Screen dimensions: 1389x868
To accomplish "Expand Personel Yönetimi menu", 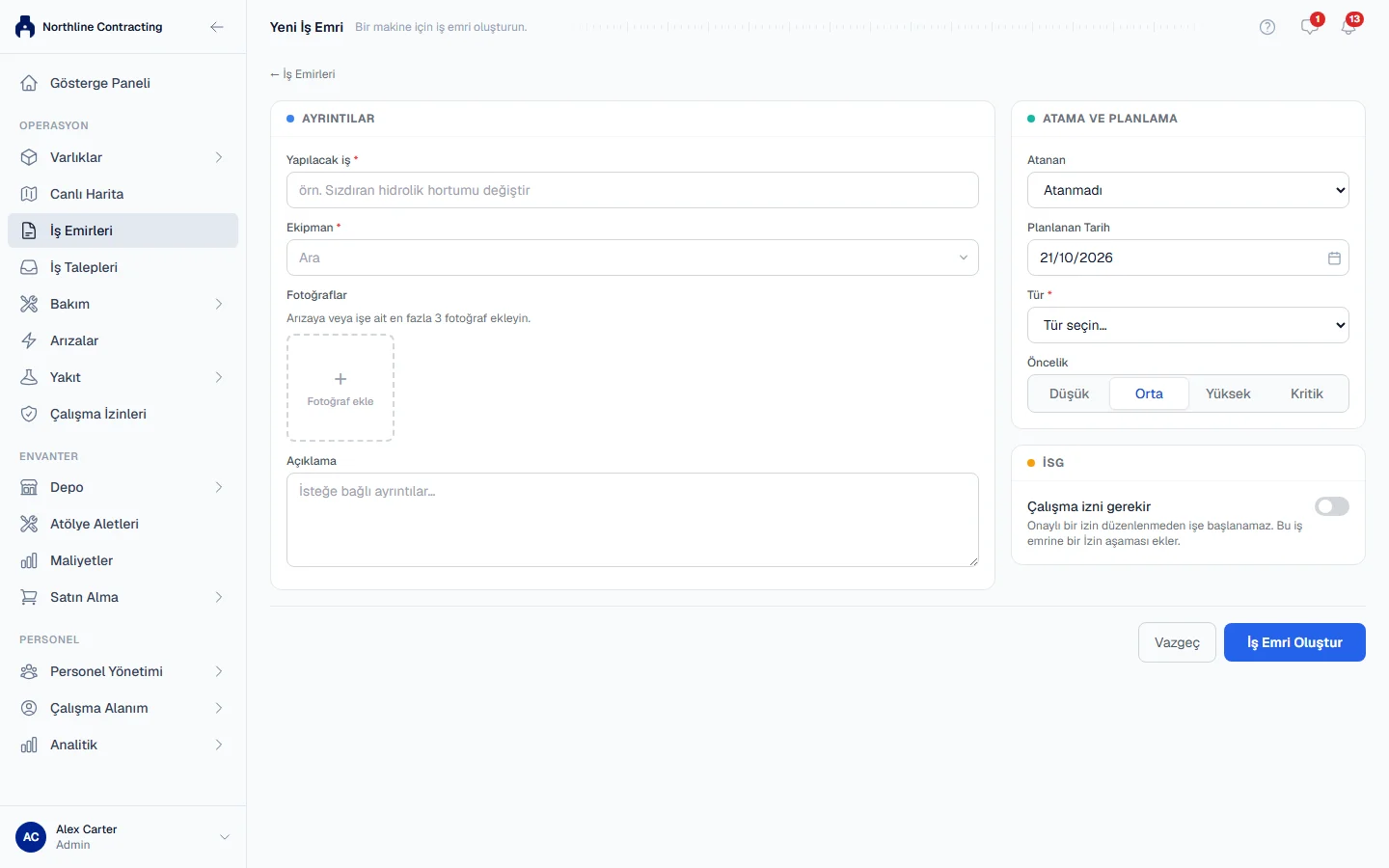I will point(123,671).
